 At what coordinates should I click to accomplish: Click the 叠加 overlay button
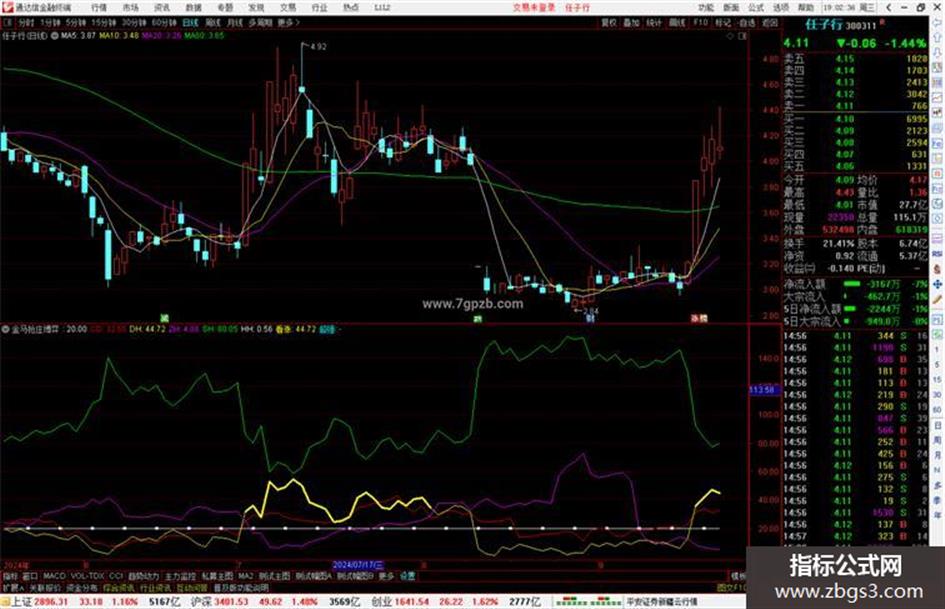coord(631,22)
